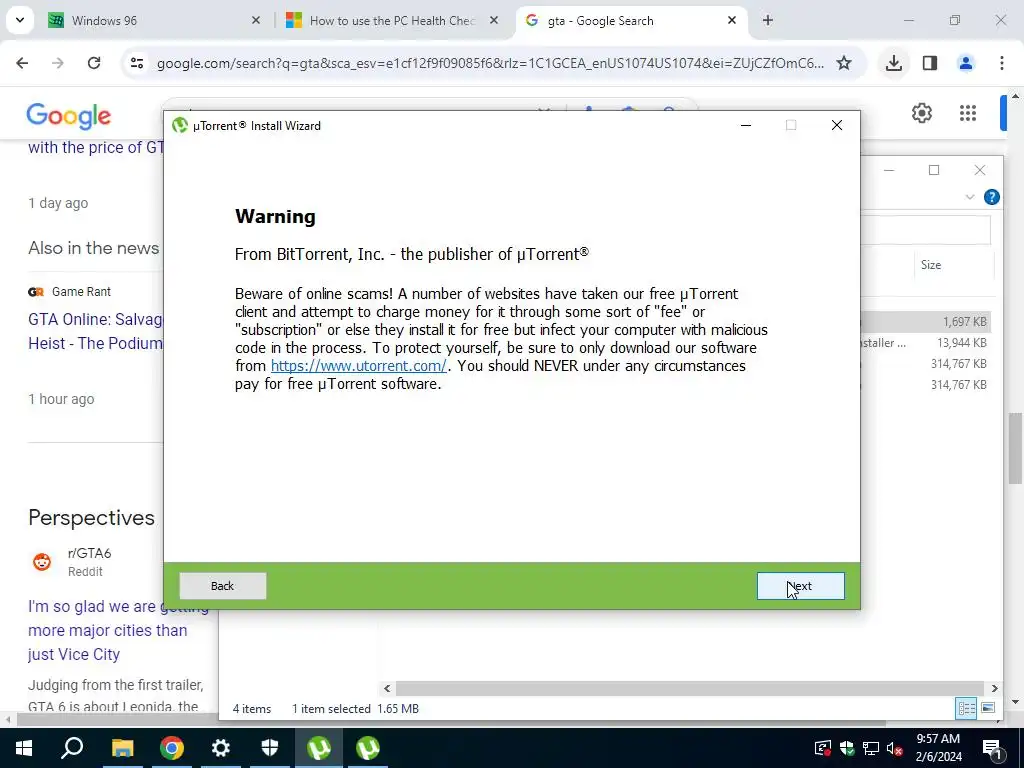
Task: Open Chrome from the taskbar
Action: [x=172, y=748]
